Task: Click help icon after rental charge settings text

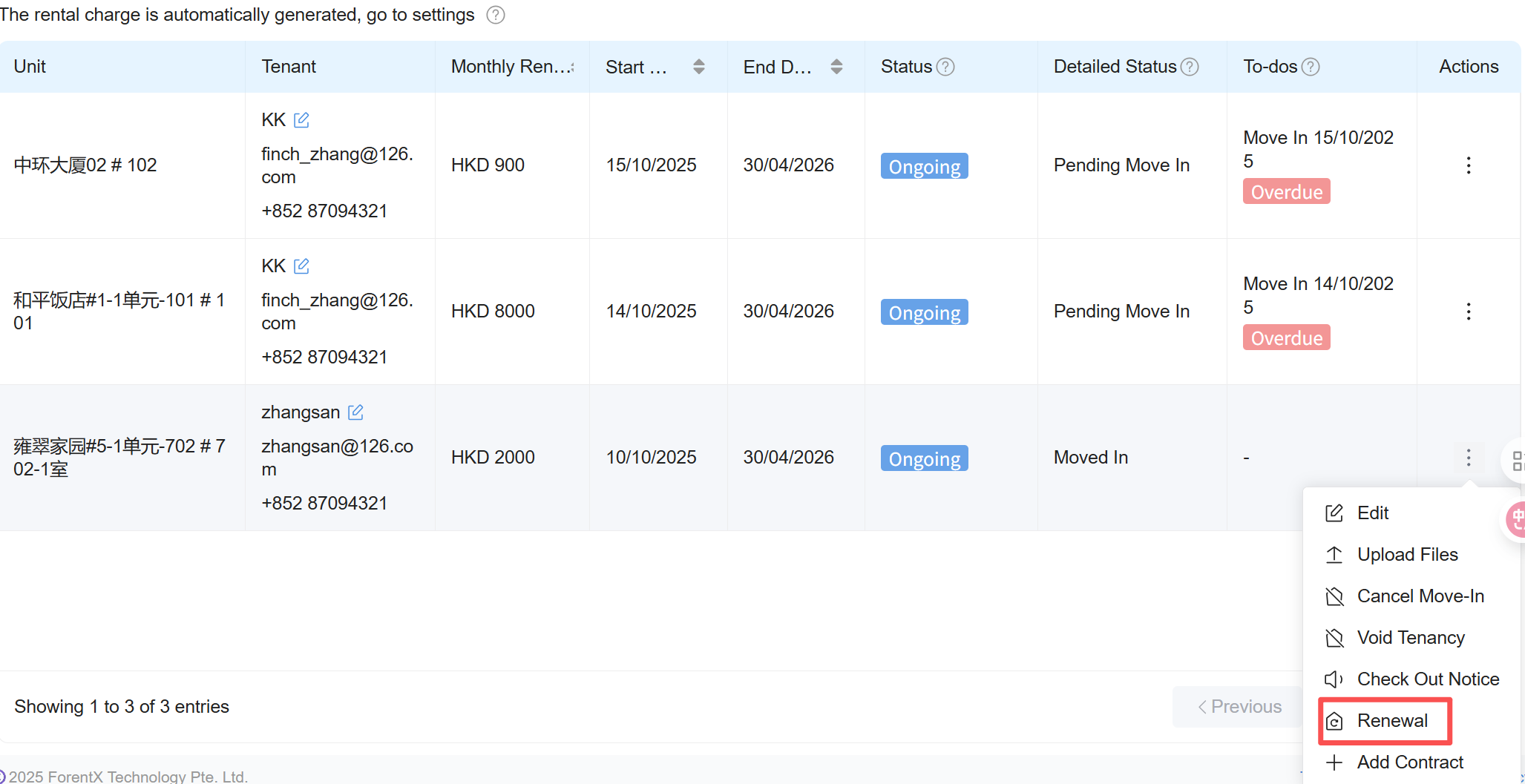Action: (x=496, y=15)
